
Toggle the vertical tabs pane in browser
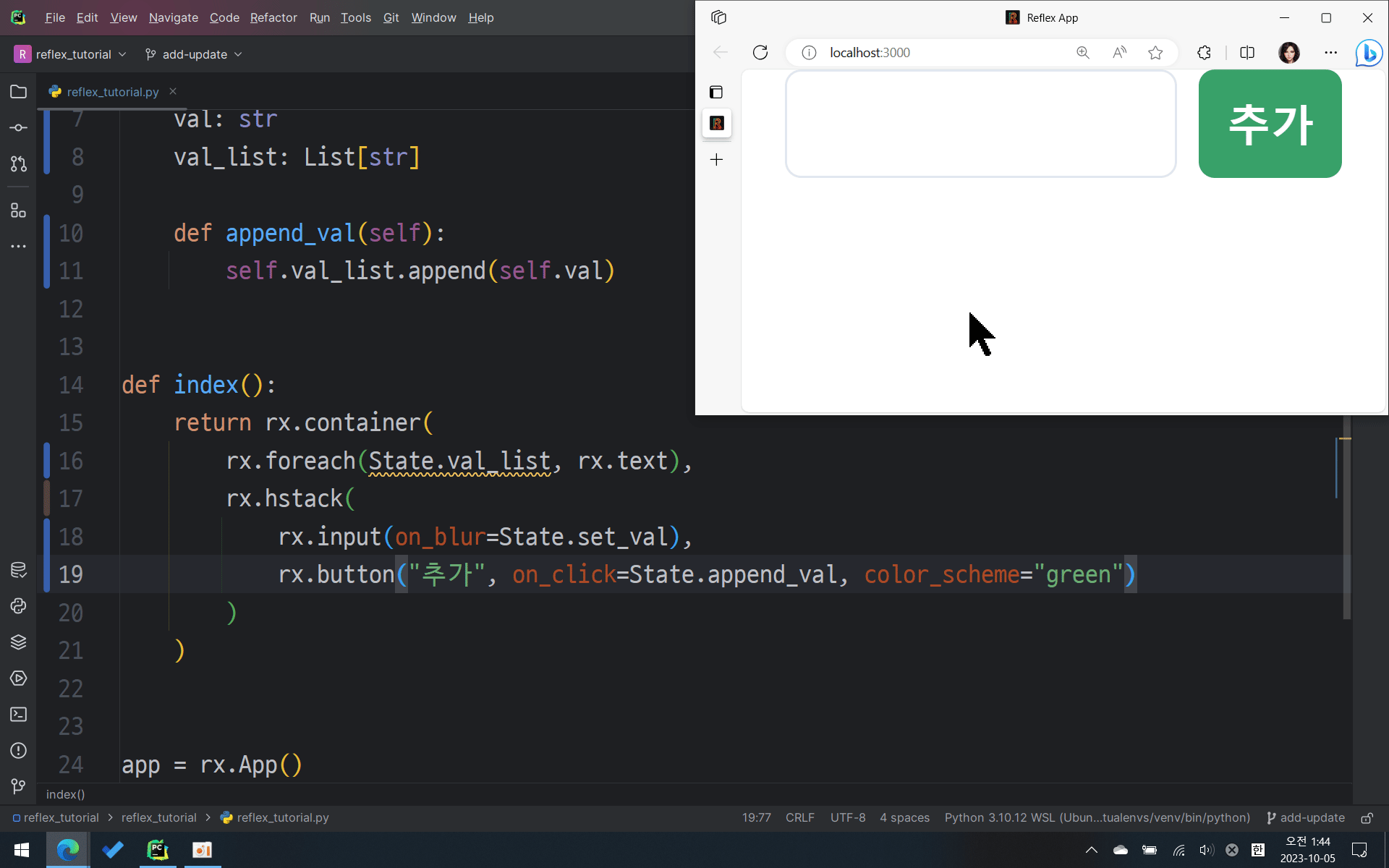(716, 92)
